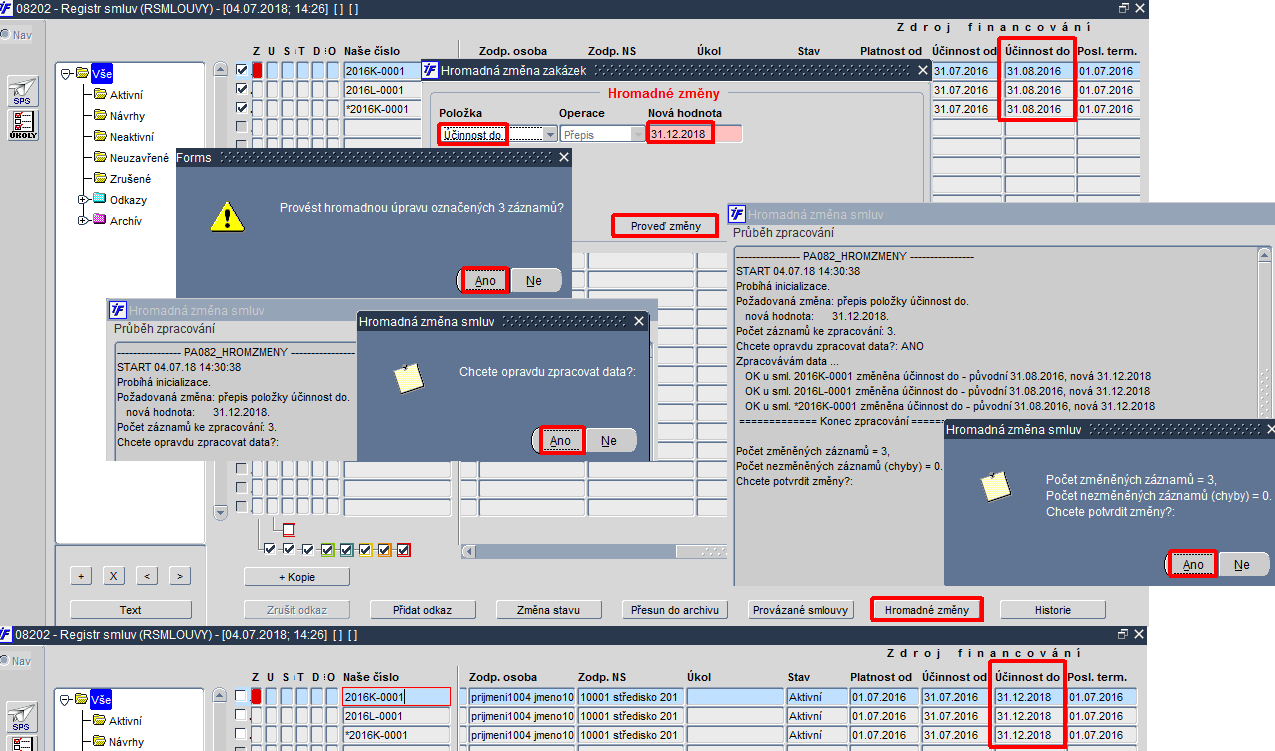The width and height of the screenshot is (1275, 751).
Task: Uncheck the checkbox for row 2016K-0001 in upper window
Action: pos(241,71)
